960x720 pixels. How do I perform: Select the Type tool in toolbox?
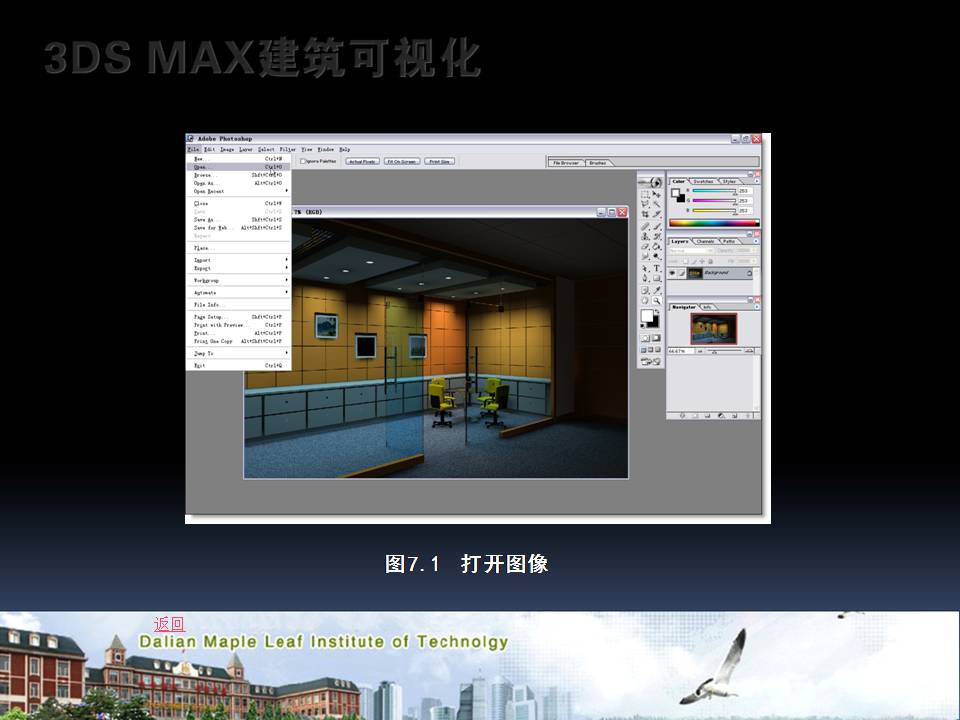point(657,269)
